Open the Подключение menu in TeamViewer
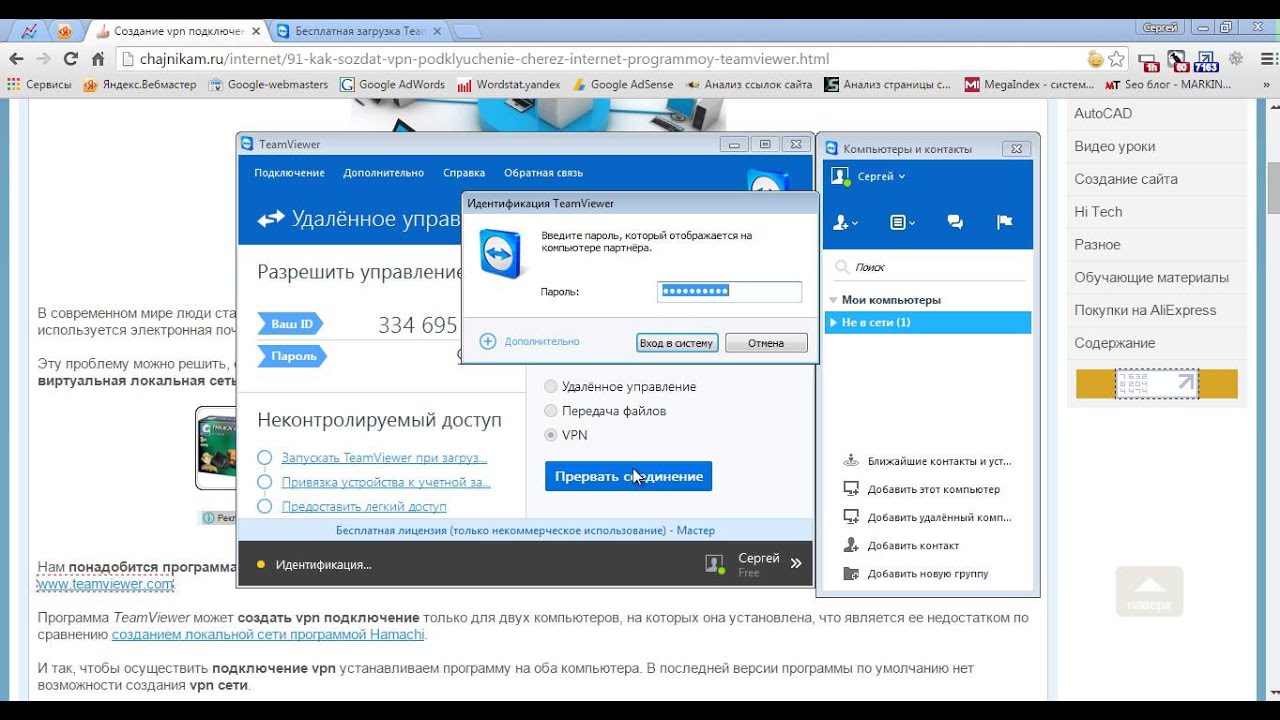The width and height of the screenshot is (1280, 720). click(x=289, y=173)
